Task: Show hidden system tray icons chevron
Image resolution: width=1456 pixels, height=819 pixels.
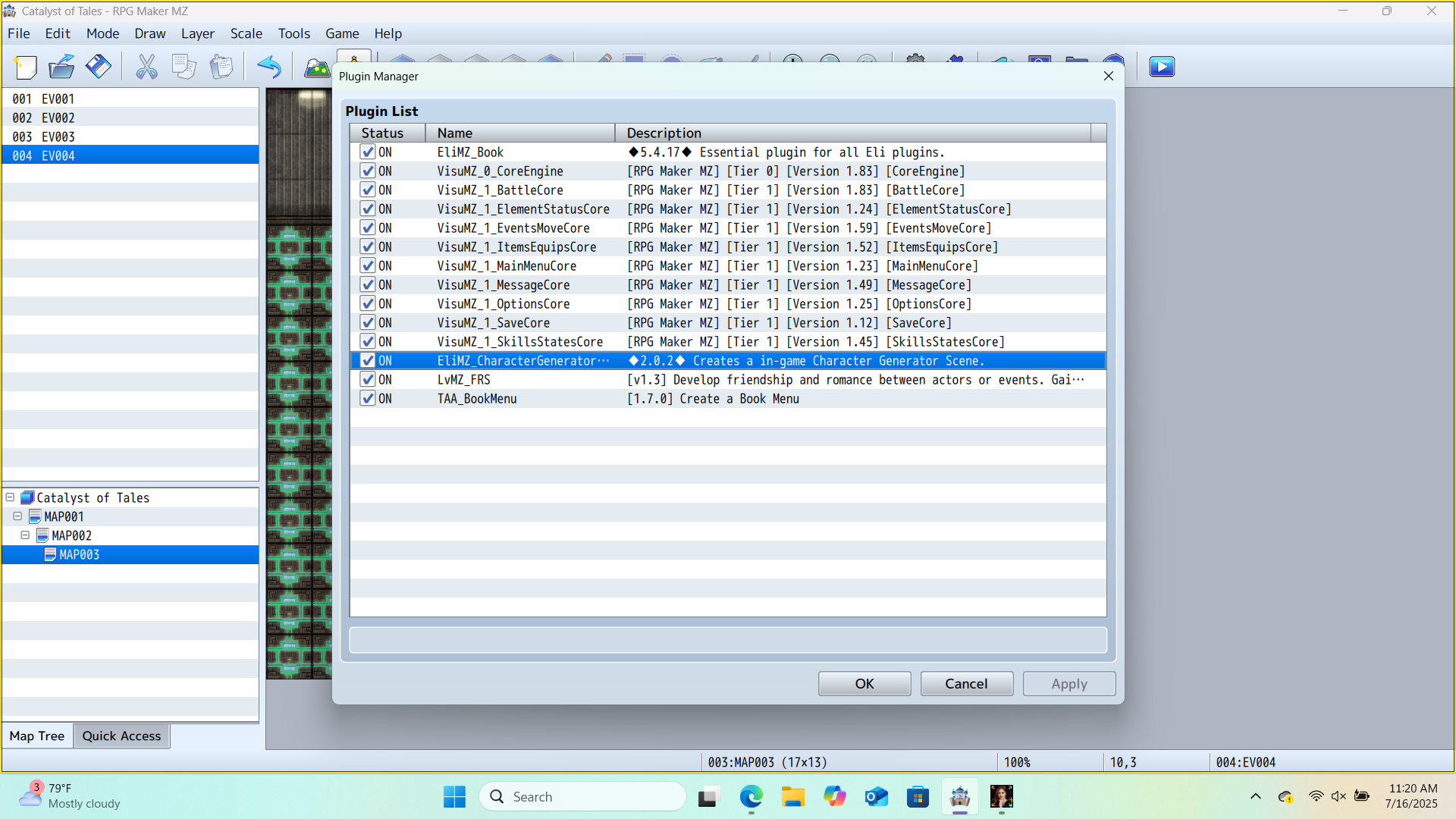Action: (x=1256, y=796)
